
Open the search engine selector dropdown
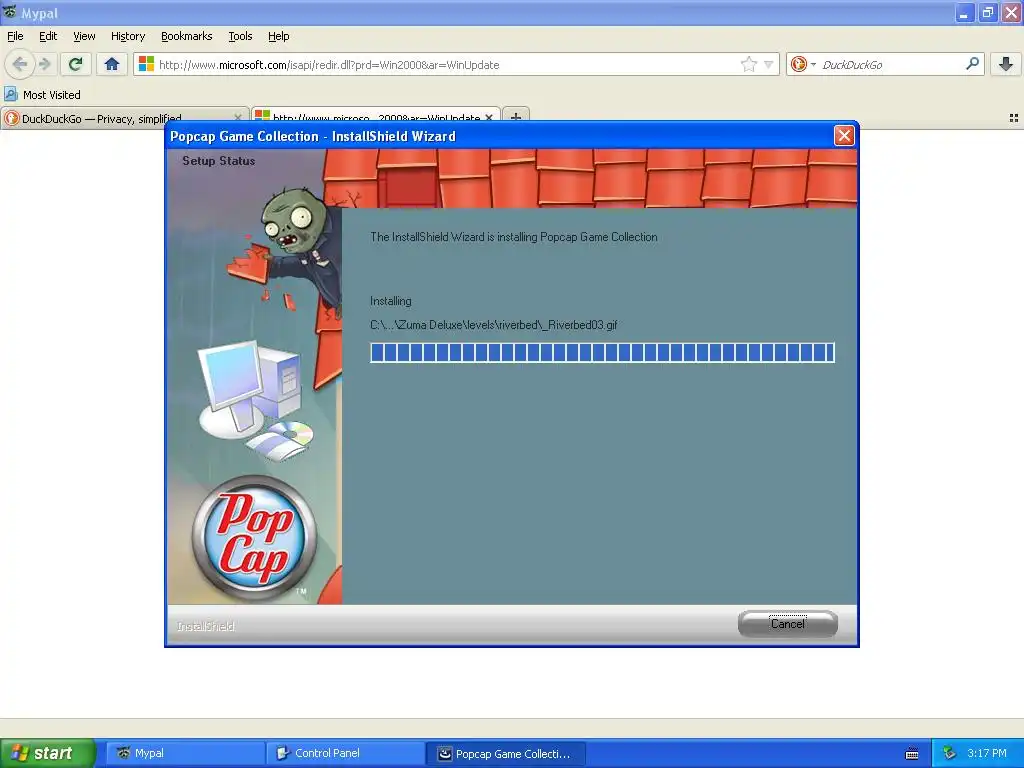(813, 64)
